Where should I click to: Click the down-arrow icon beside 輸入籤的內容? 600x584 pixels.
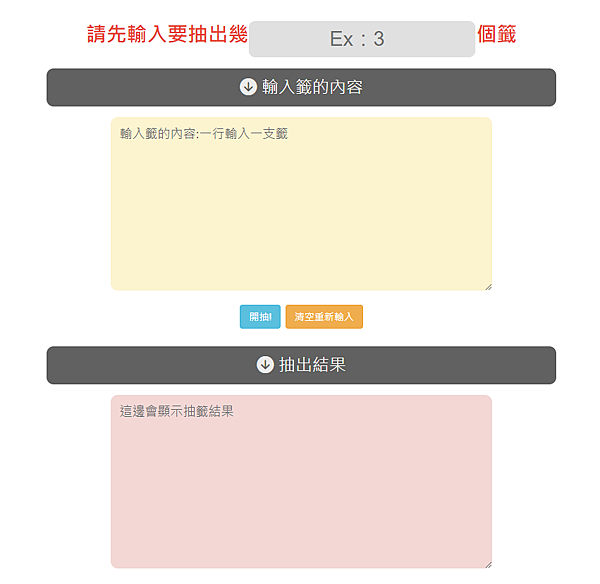click(248, 87)
